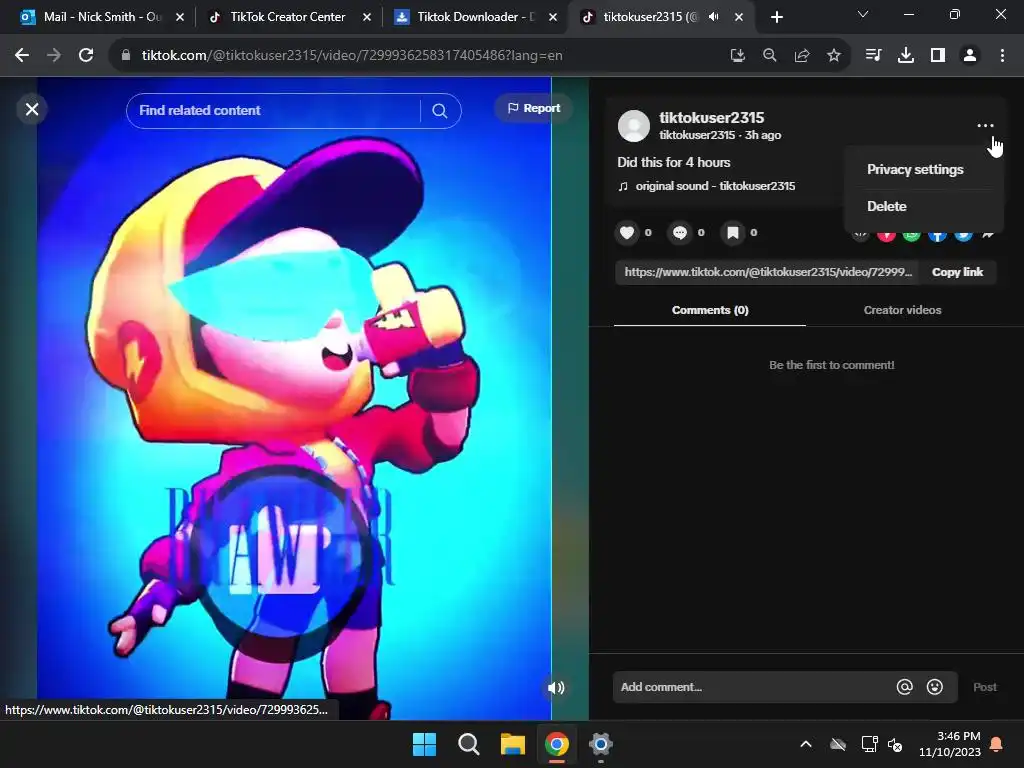Open the emoji picker for comments

coord(935,687)
